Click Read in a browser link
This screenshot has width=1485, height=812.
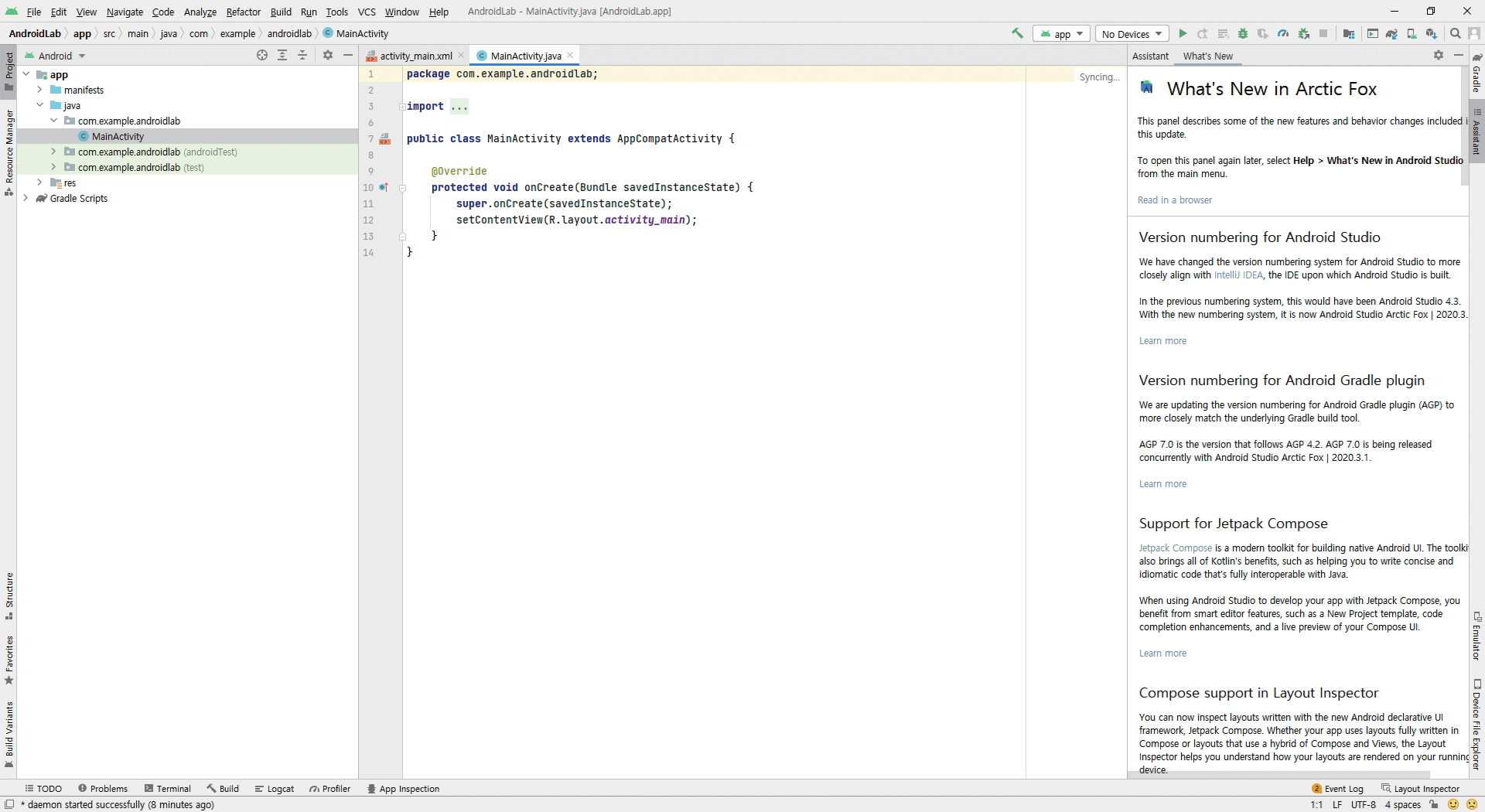[1174, 200]
